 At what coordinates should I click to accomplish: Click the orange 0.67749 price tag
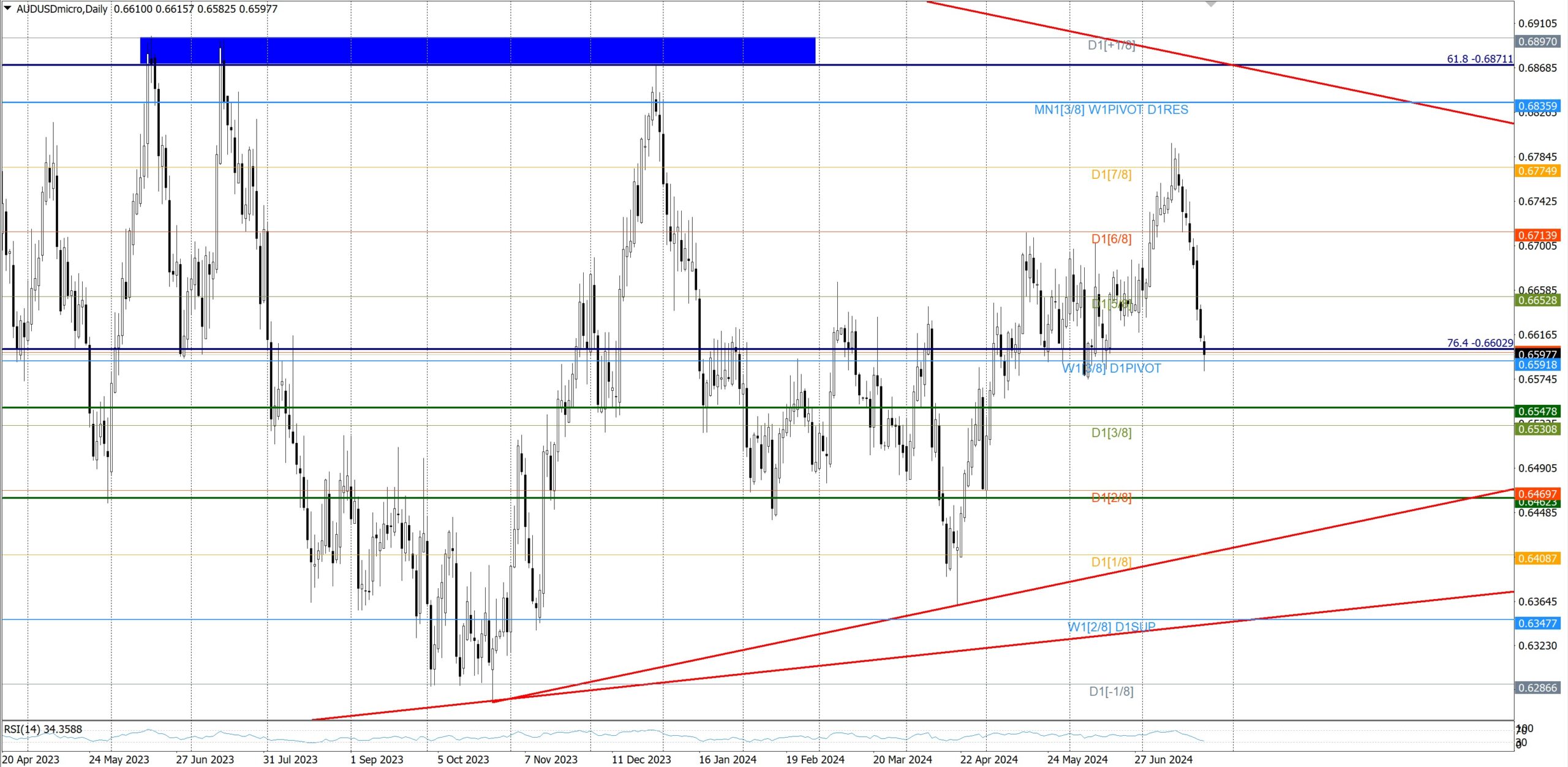point(1537,171)
